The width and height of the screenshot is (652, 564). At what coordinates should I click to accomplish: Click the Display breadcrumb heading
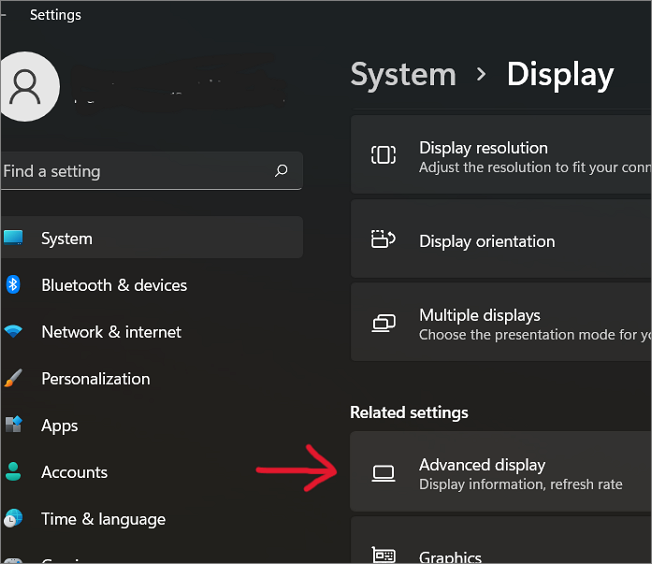pos(560,74)
